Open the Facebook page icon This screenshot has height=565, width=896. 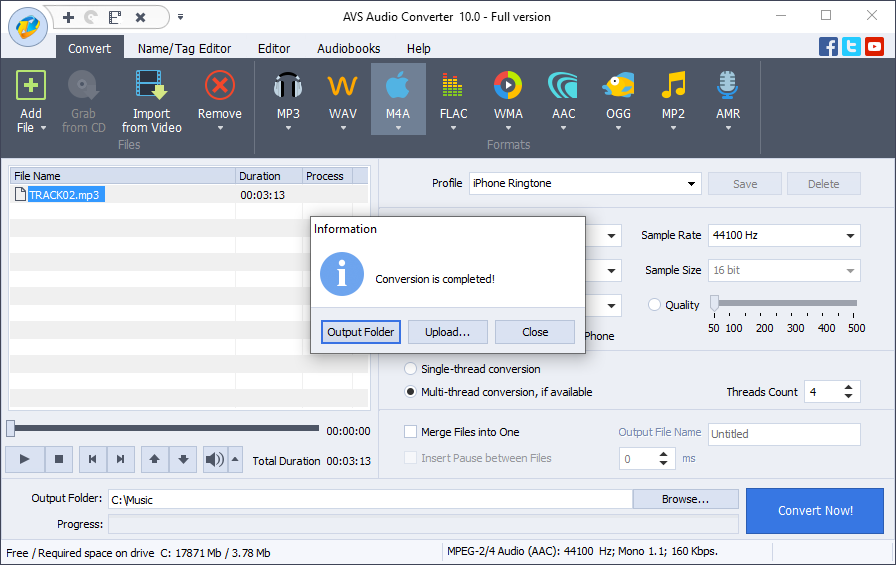click(x=828, y=46)
